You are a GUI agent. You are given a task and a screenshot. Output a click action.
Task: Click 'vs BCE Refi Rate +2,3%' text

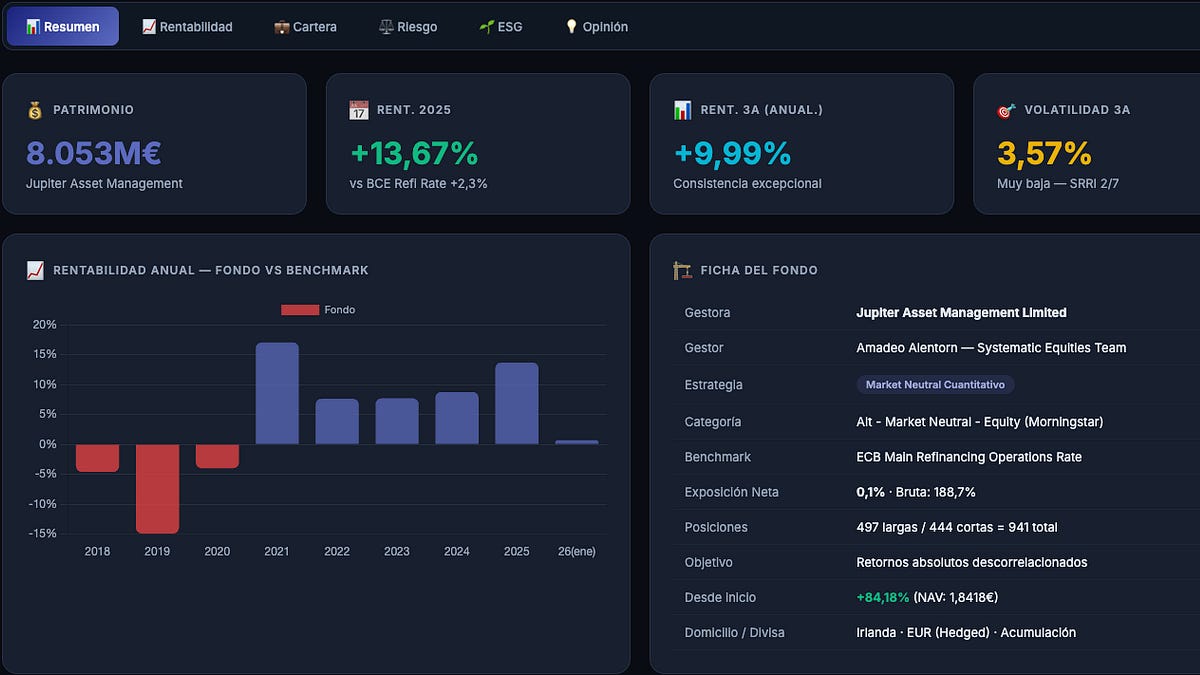click(419, 184)
